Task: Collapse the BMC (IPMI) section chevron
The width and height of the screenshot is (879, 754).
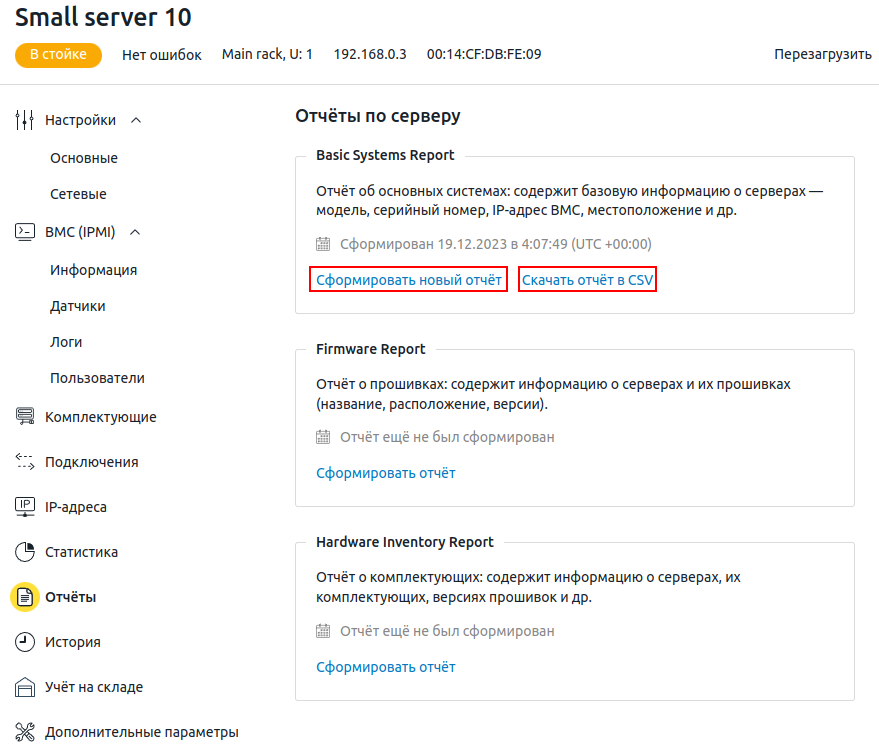Action: [x=135, y=232]
